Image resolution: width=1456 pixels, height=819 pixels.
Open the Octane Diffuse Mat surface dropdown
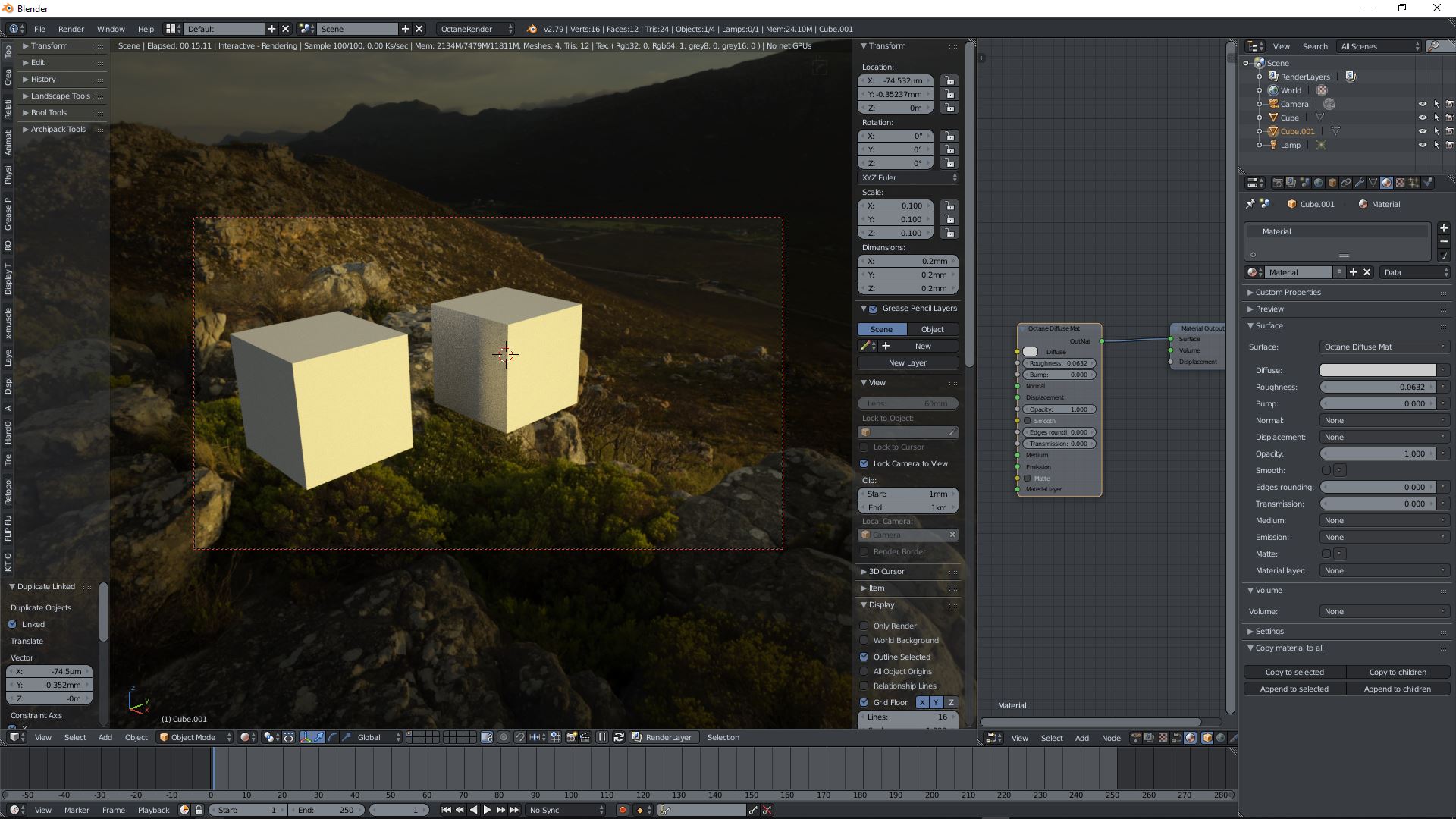(1384, 347)
